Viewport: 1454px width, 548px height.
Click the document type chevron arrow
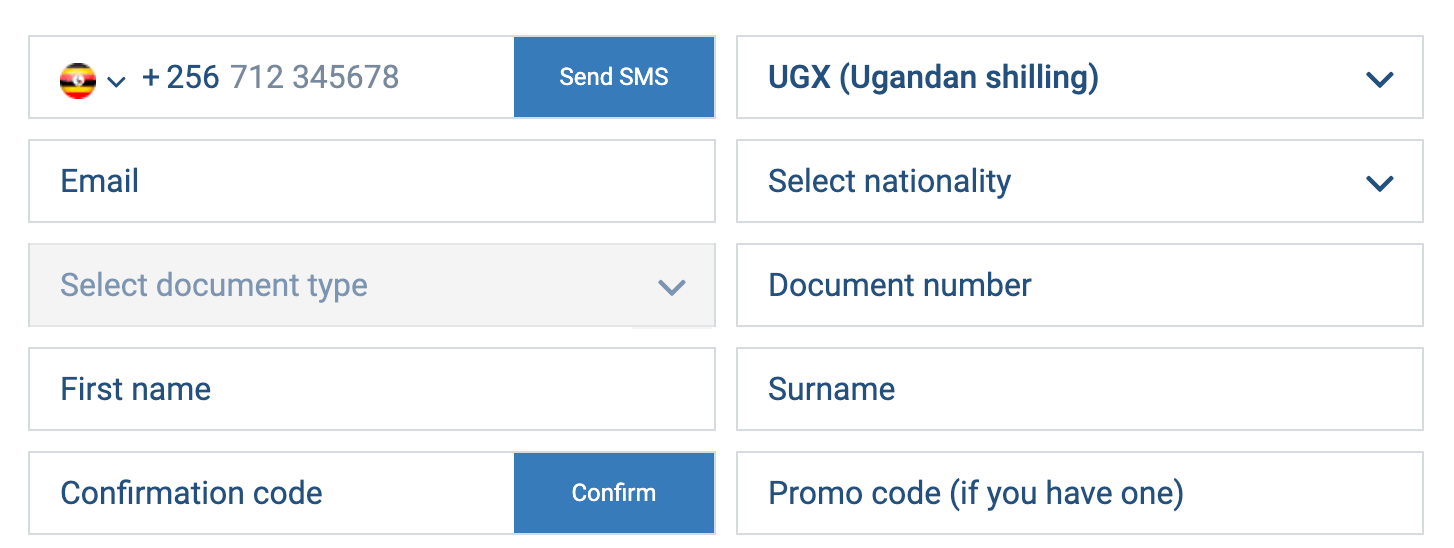[671, 287]
